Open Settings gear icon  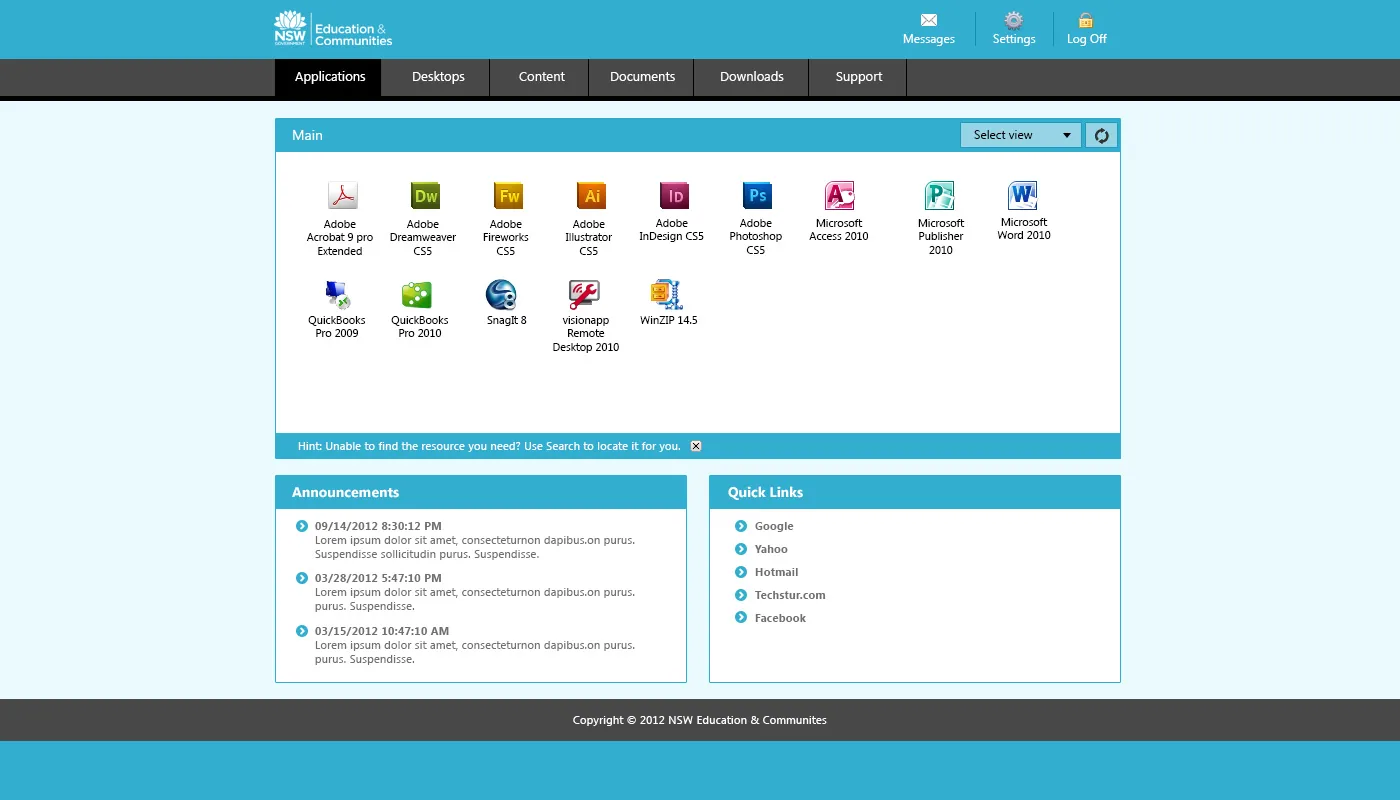(x=1014, y=20)
